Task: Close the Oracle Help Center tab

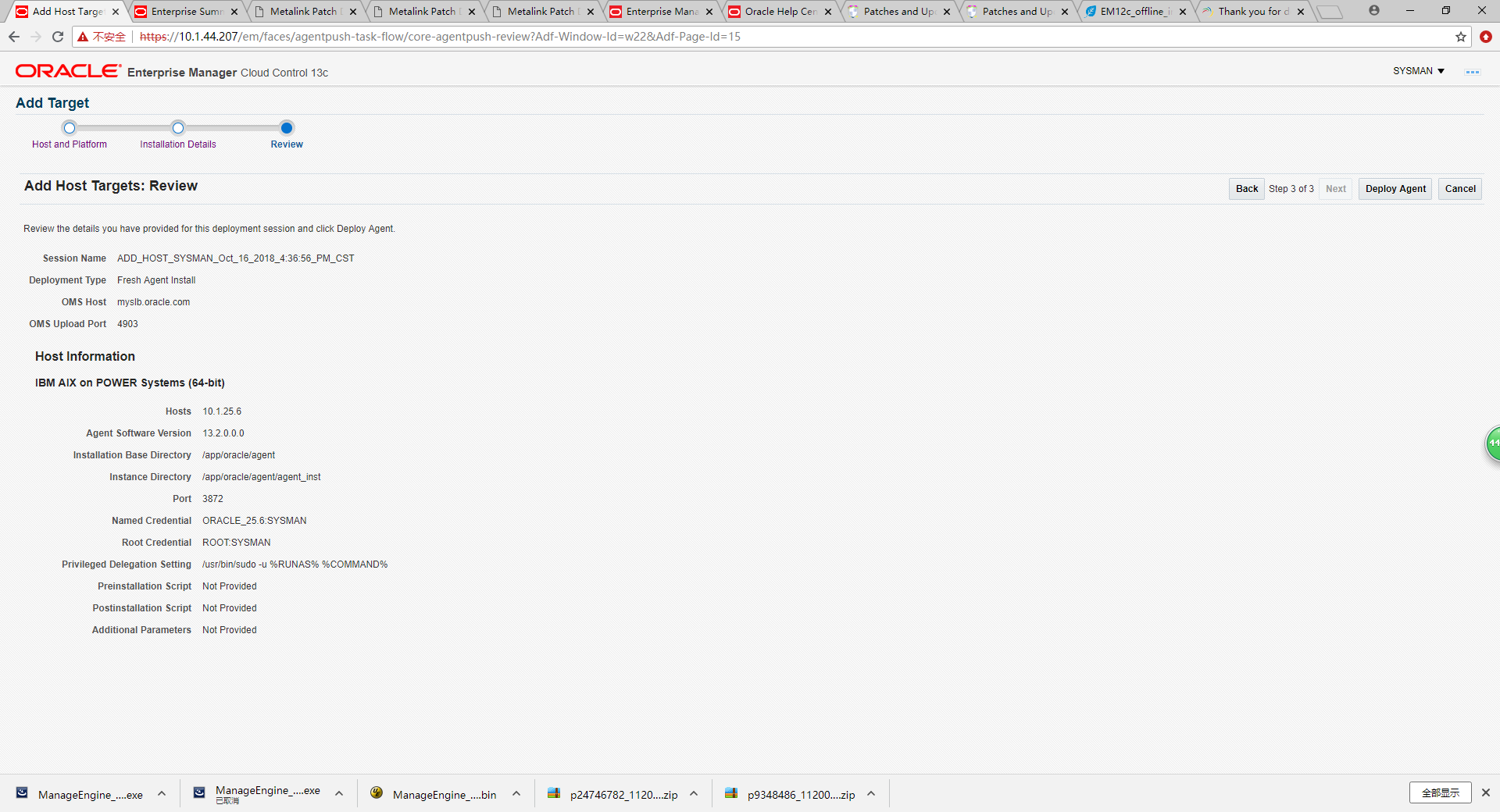Action: [828, 12]
